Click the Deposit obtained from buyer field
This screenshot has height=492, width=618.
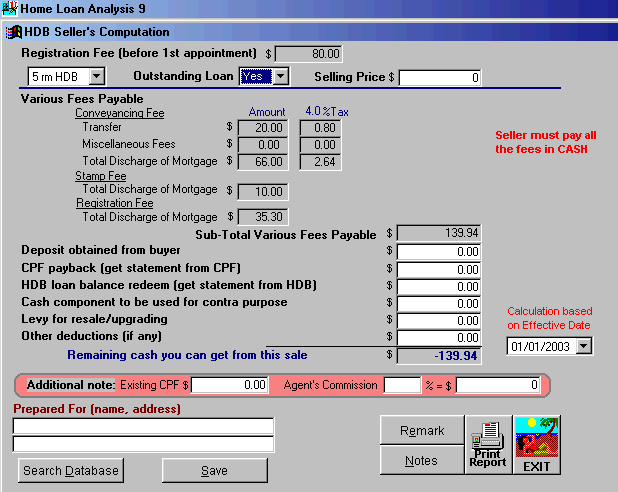click(x=438, y=252)
